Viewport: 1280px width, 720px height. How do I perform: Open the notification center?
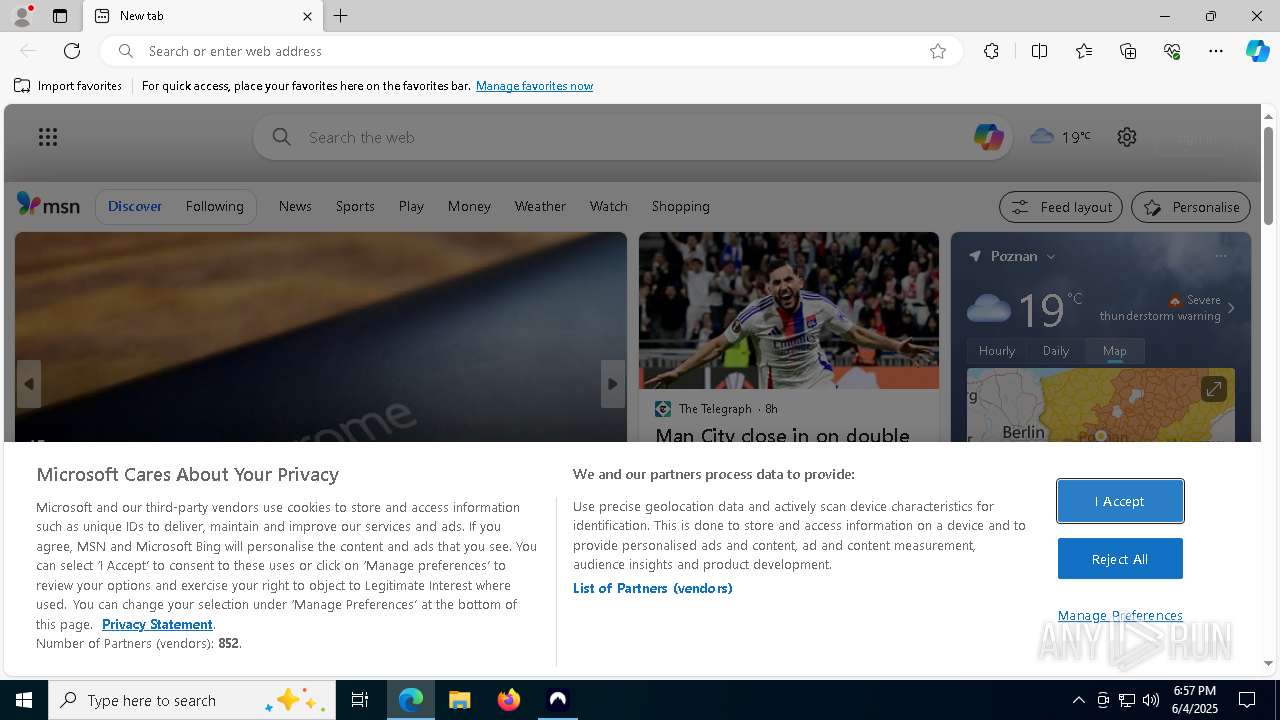1247,700
